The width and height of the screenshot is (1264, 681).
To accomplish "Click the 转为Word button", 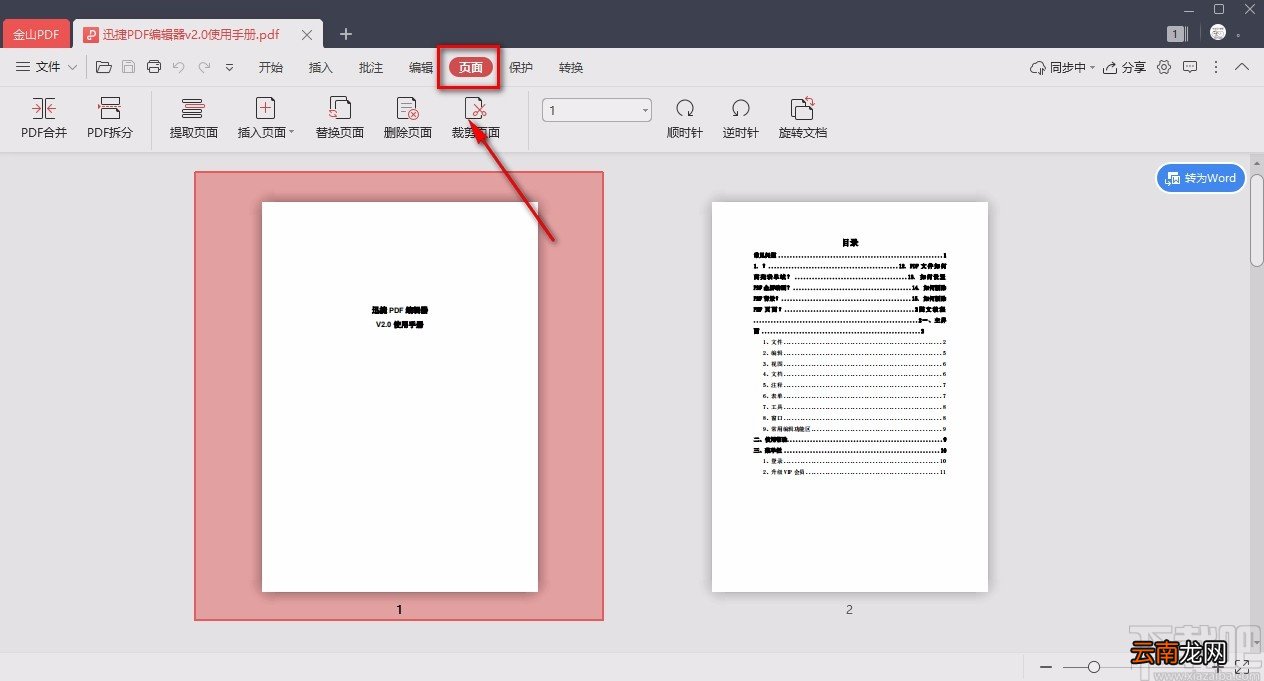I will [x=1201, y=178].
